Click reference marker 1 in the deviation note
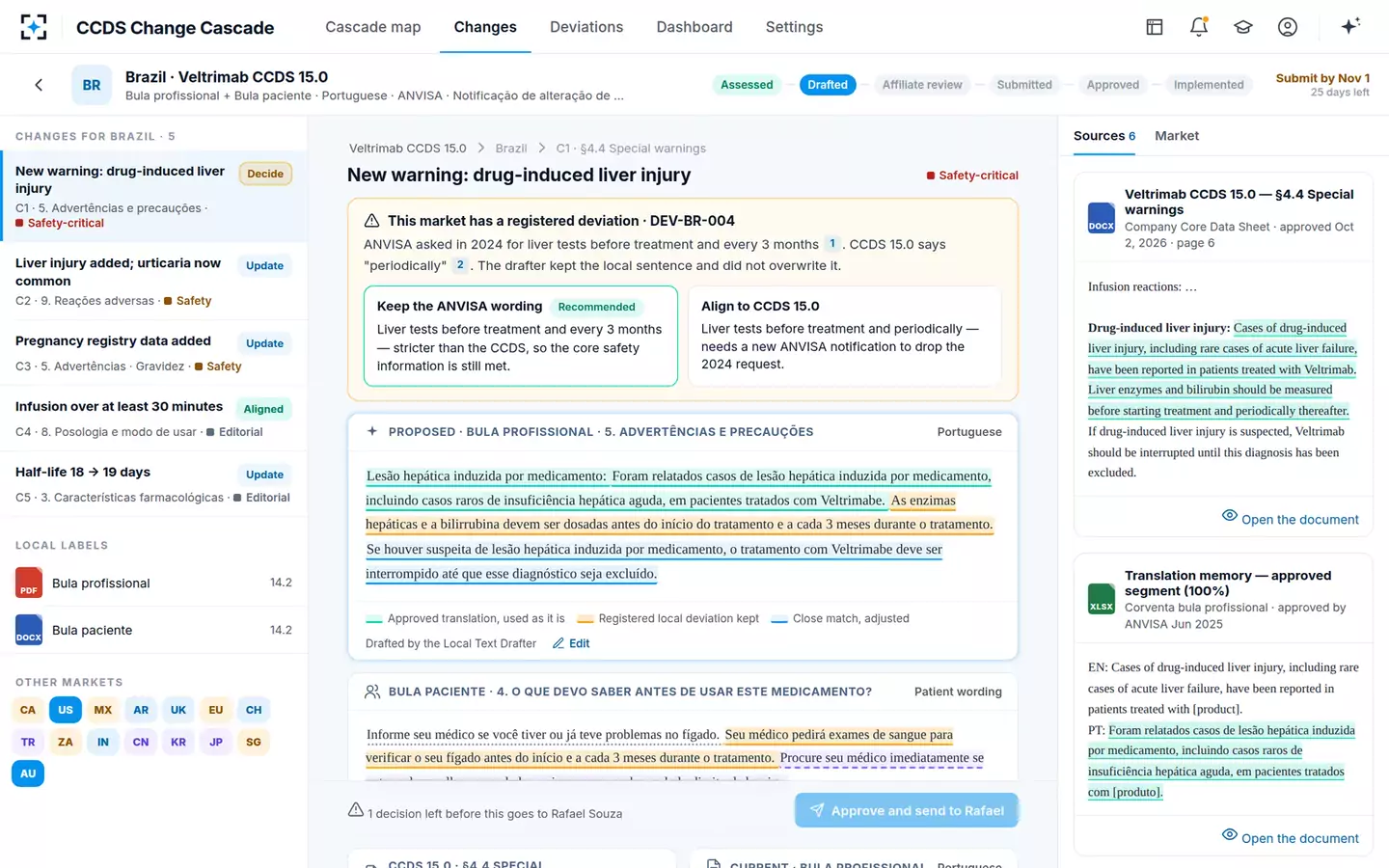 832,244
